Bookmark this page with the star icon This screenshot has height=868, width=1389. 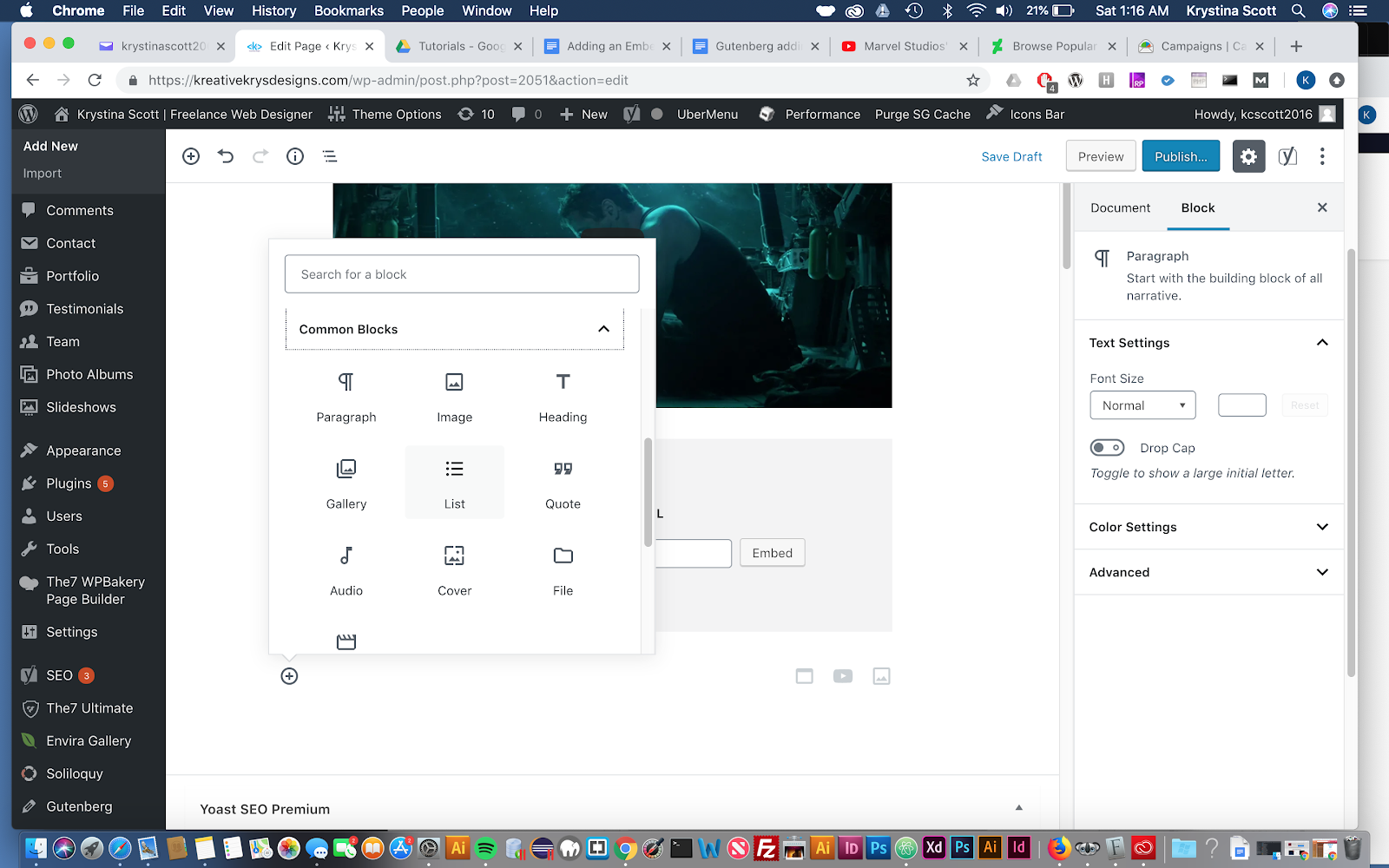(973, 80)
